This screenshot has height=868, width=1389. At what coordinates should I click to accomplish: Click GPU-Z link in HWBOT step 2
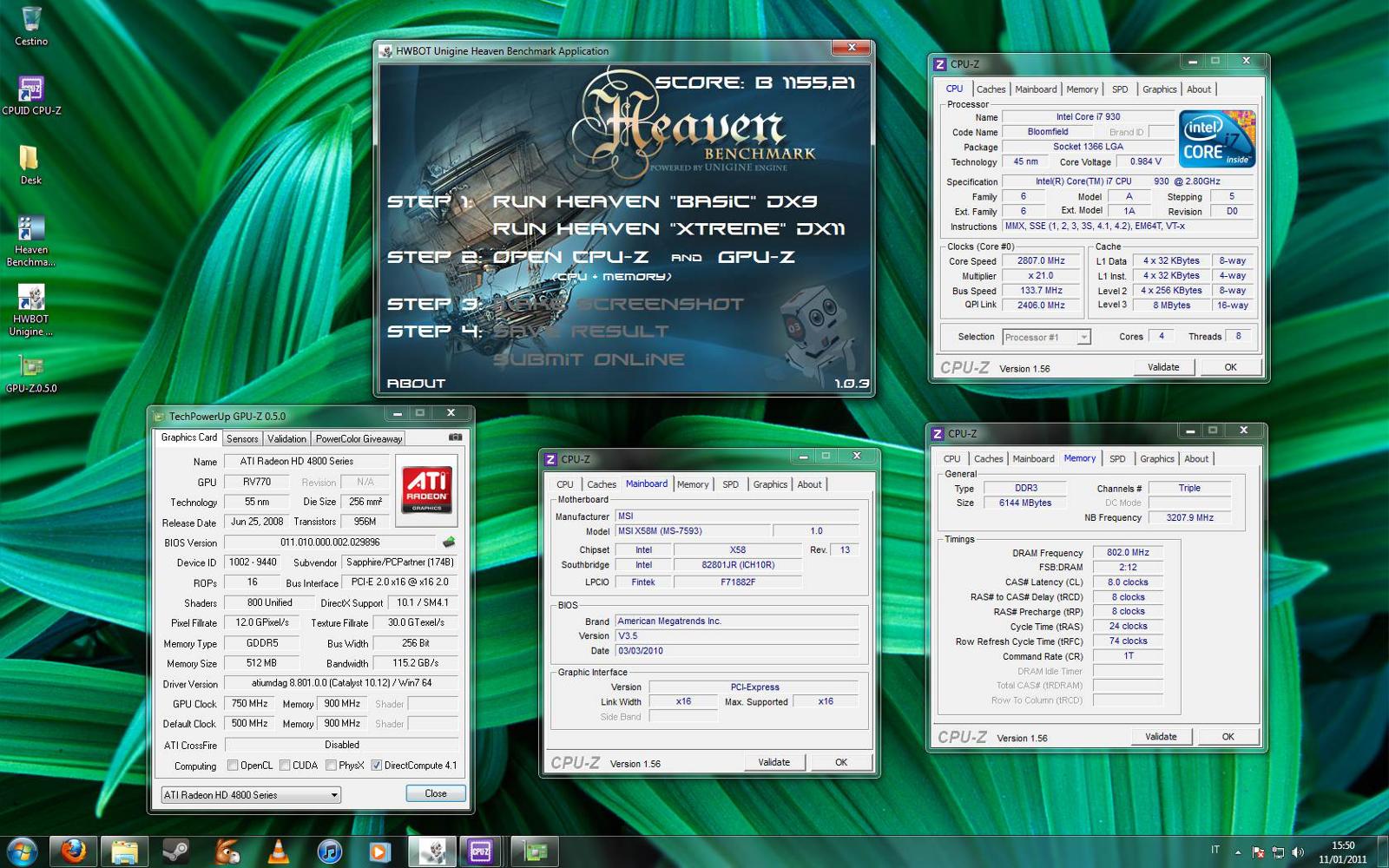pos(756,257)
